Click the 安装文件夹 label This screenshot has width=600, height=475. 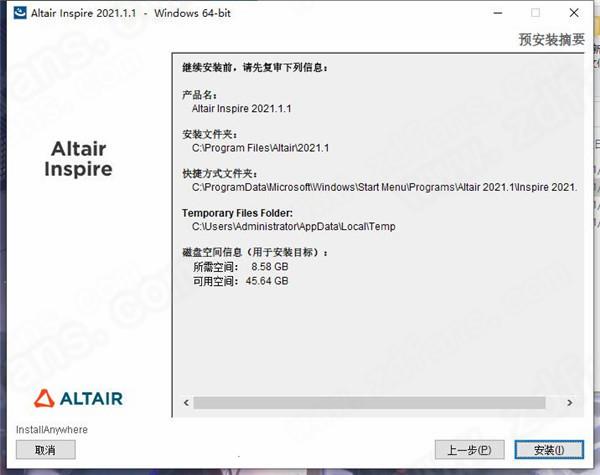point(210,134)
